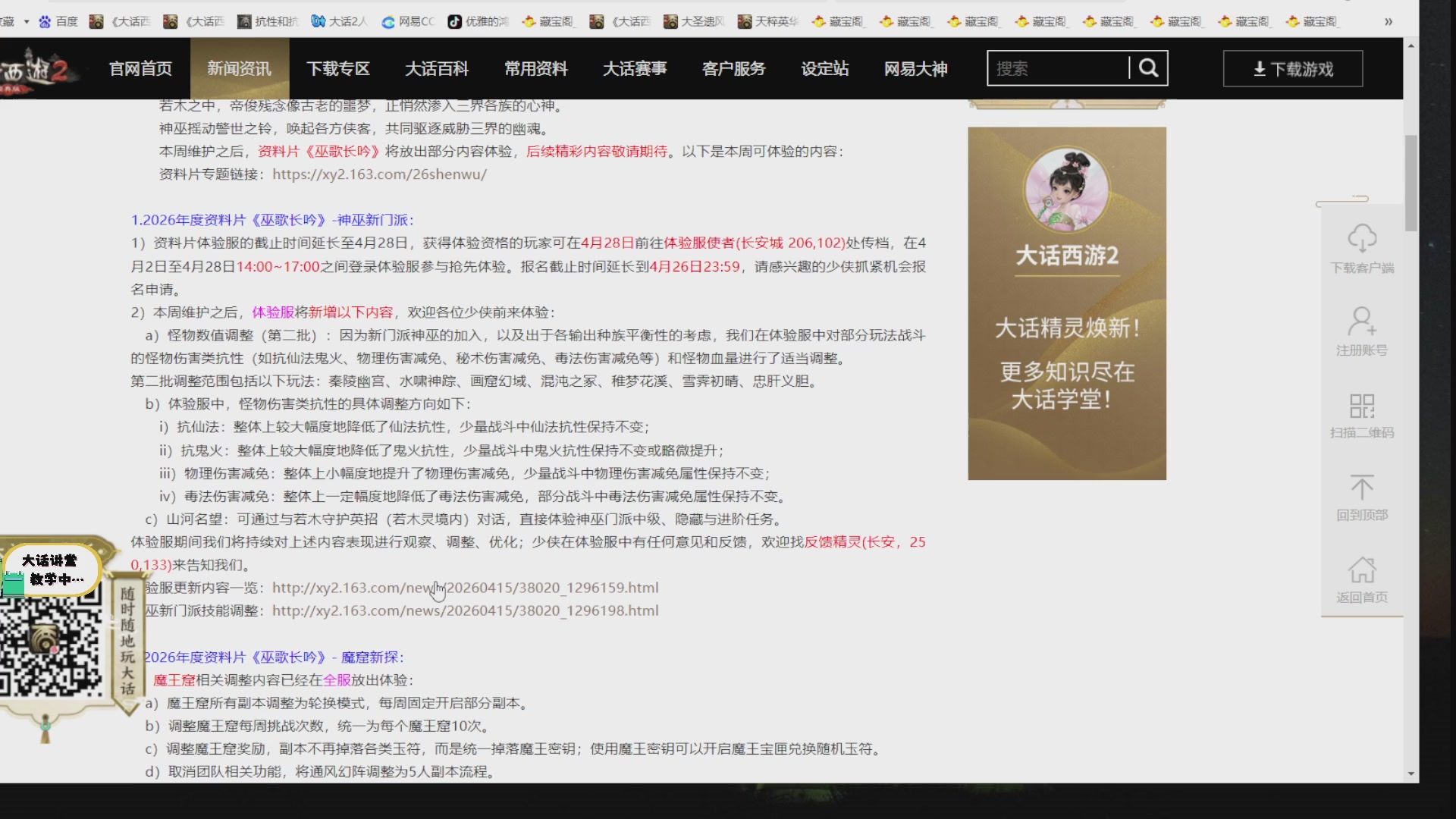Open the 大话2人 bookmark
The width and height of the screenshot is (1456, 819).
(318, 21)
